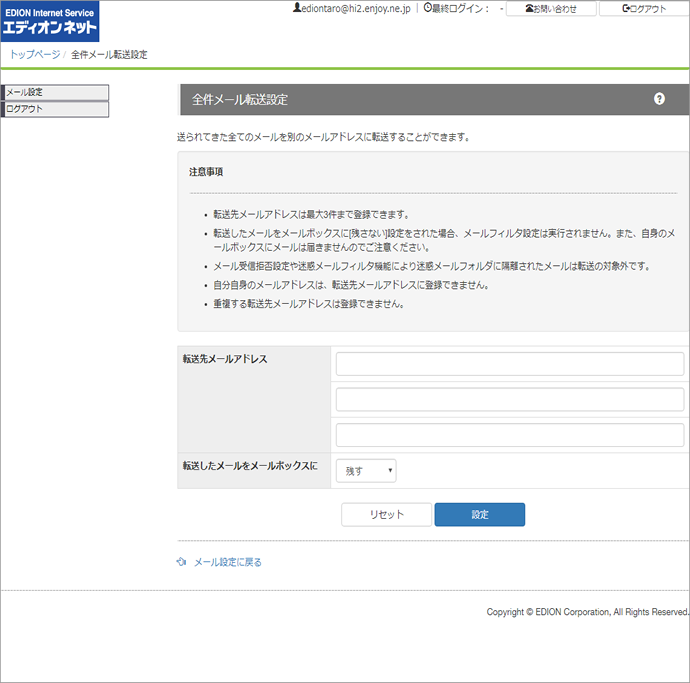Click the EDION Internet Service logo
Viewport: 690px width, 683px height.
pos(50,21)
